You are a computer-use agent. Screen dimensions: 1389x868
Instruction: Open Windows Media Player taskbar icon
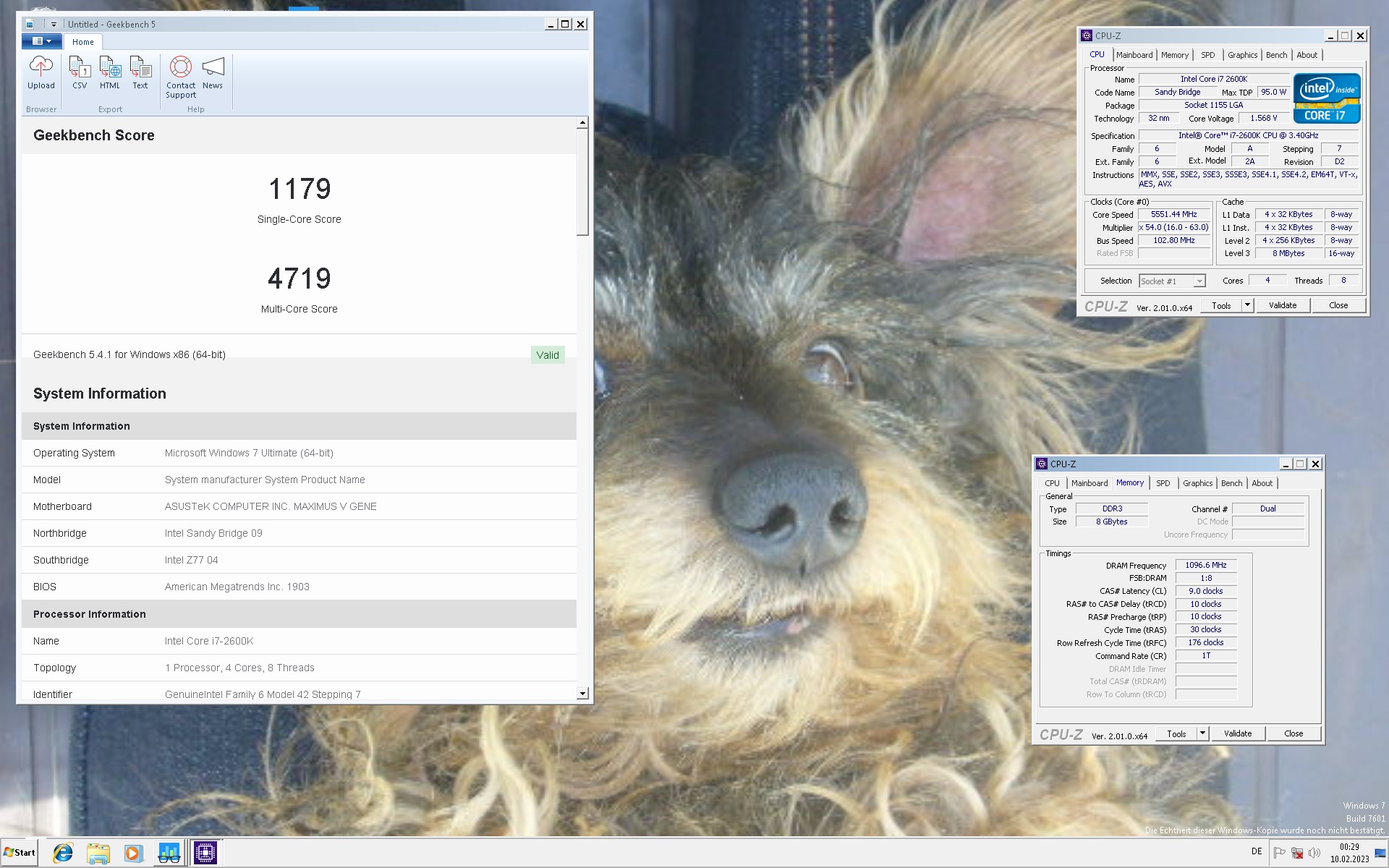pyautogui.click(x=133, y=854)
